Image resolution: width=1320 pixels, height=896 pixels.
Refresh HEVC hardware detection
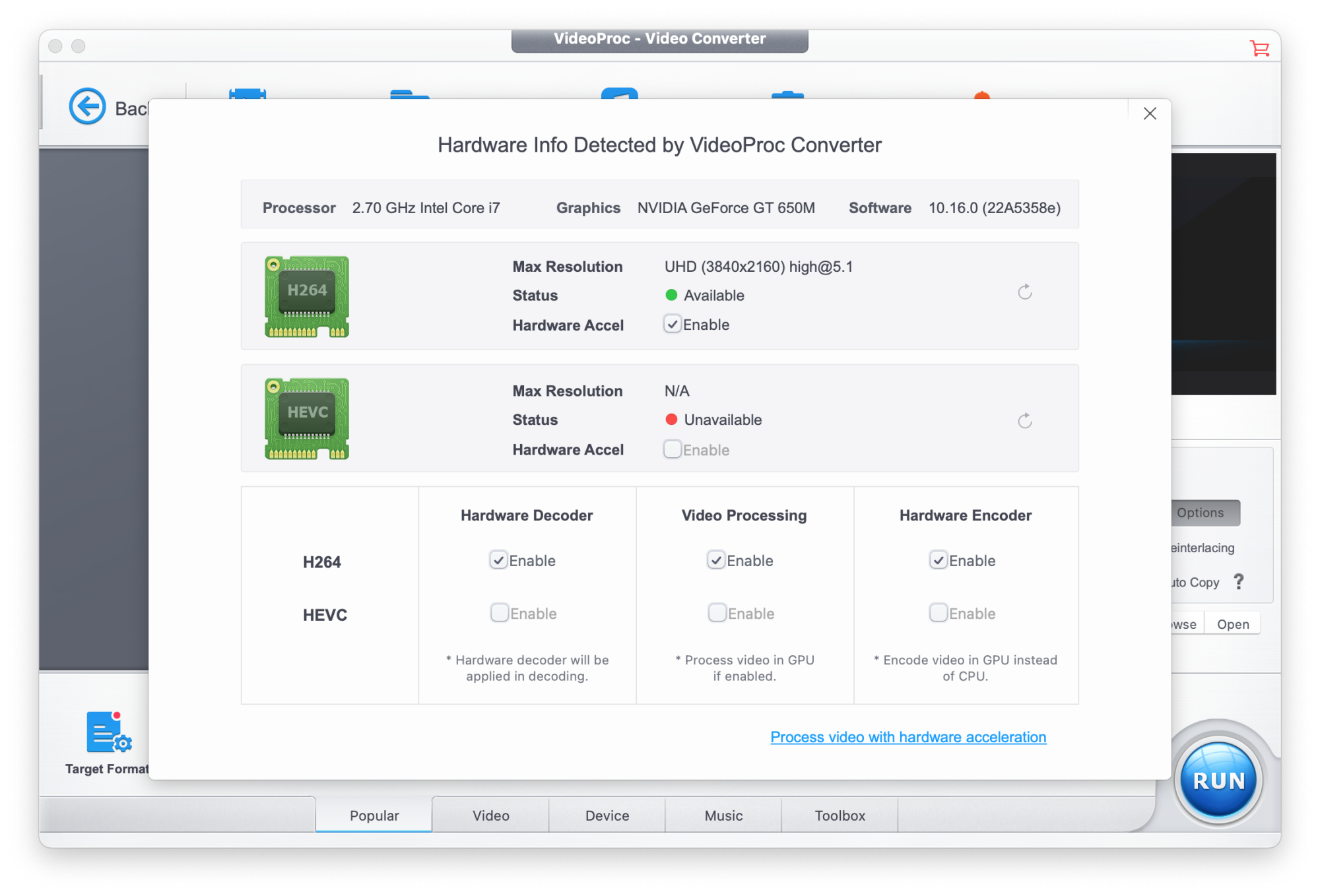point(1024,421)
